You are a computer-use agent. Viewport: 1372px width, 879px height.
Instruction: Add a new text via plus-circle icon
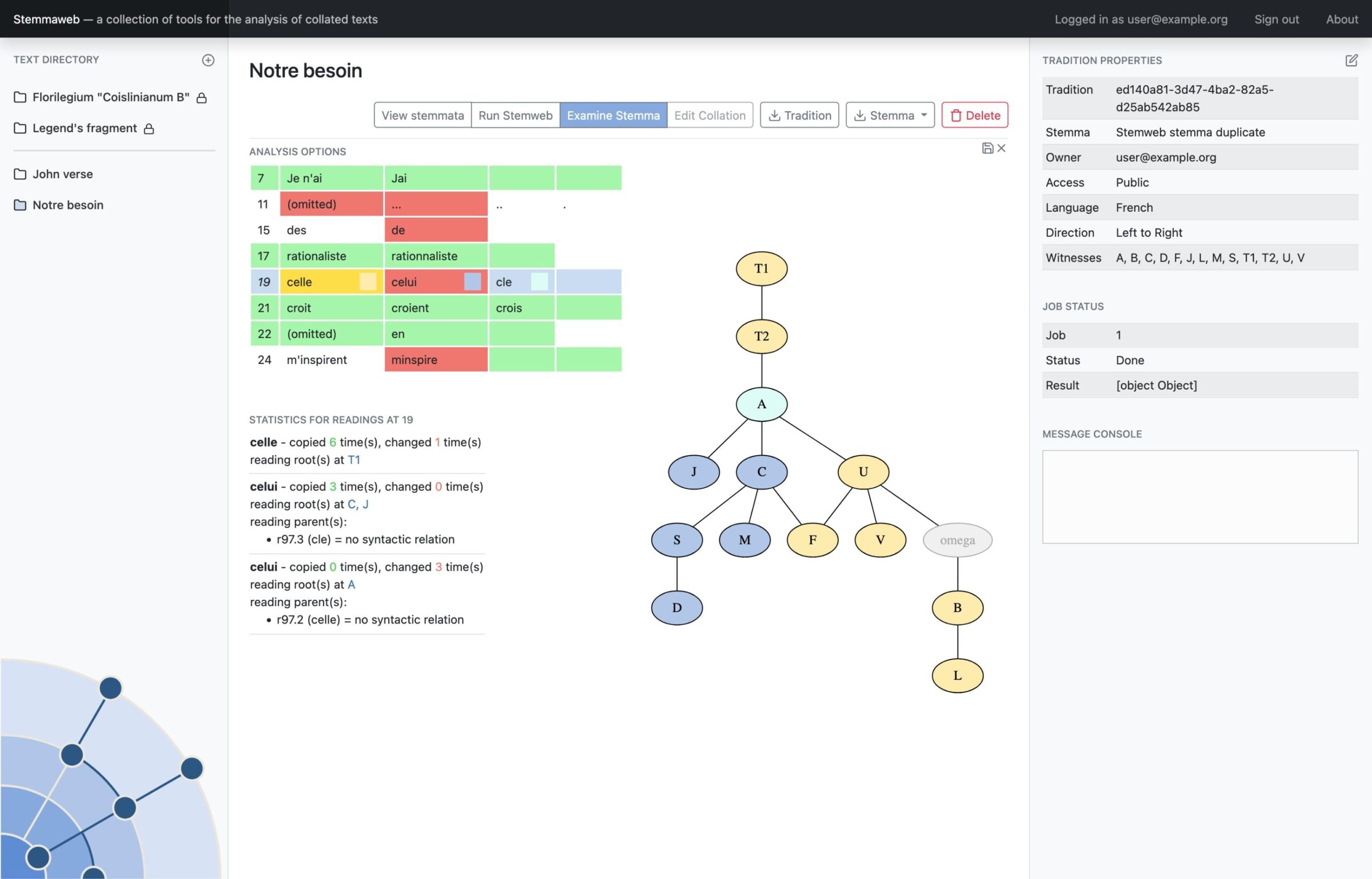pyautogui.click(x=208, y=60)
